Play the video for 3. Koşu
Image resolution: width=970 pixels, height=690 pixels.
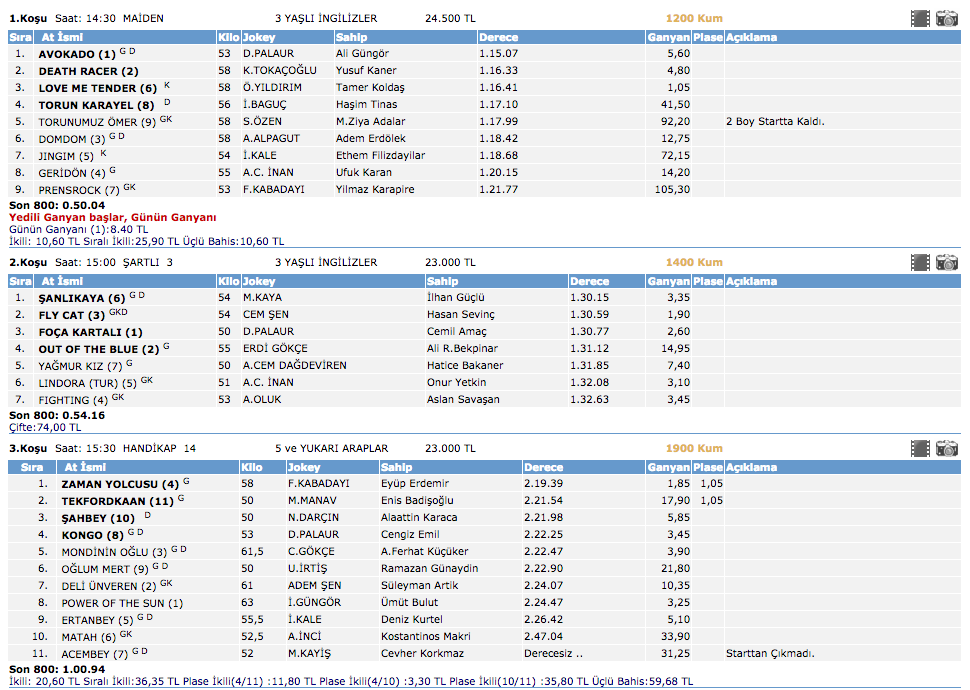pyautogui.click(x=920, y=448)
